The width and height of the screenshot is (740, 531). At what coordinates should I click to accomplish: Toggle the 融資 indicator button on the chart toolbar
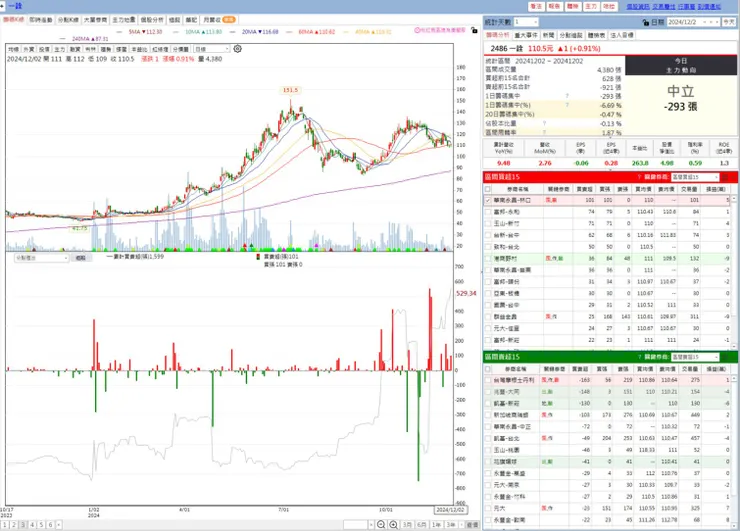pos(75,49)
